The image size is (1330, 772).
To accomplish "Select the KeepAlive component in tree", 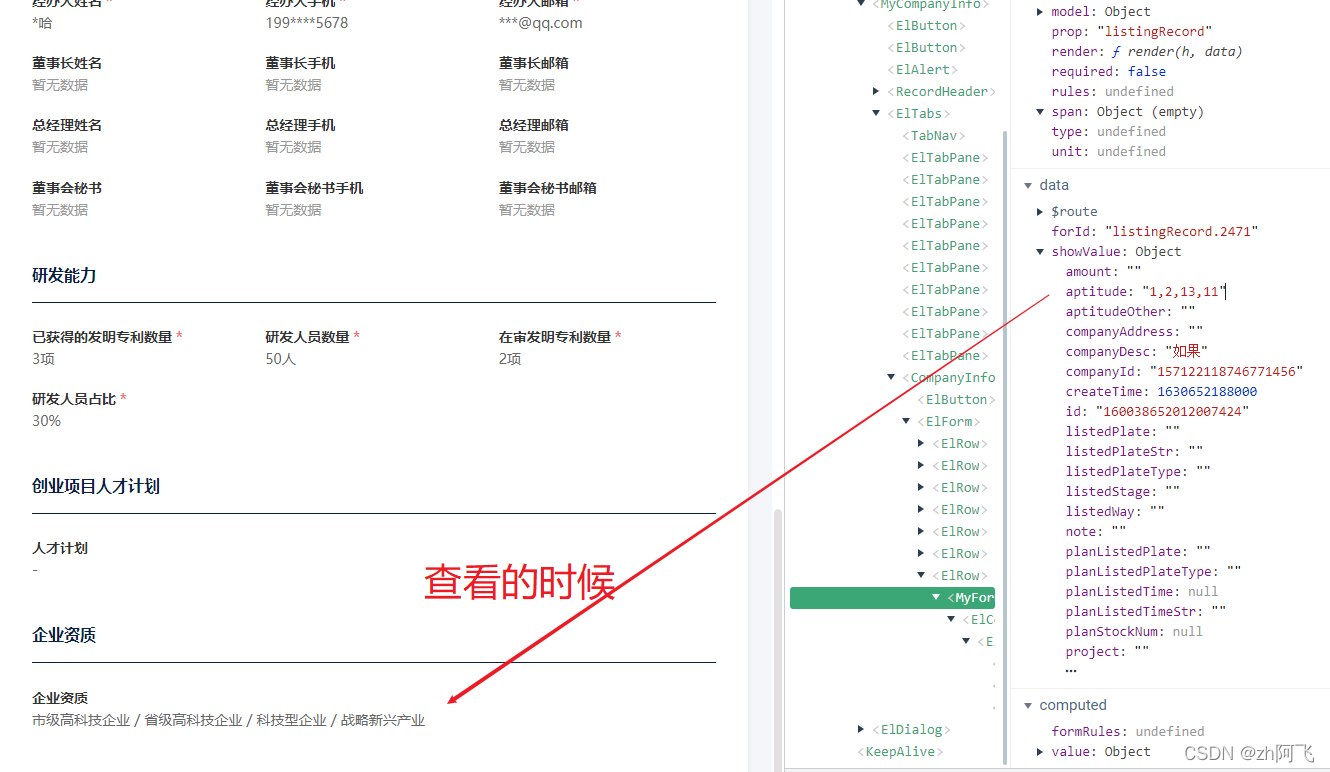I will (900, 751).
